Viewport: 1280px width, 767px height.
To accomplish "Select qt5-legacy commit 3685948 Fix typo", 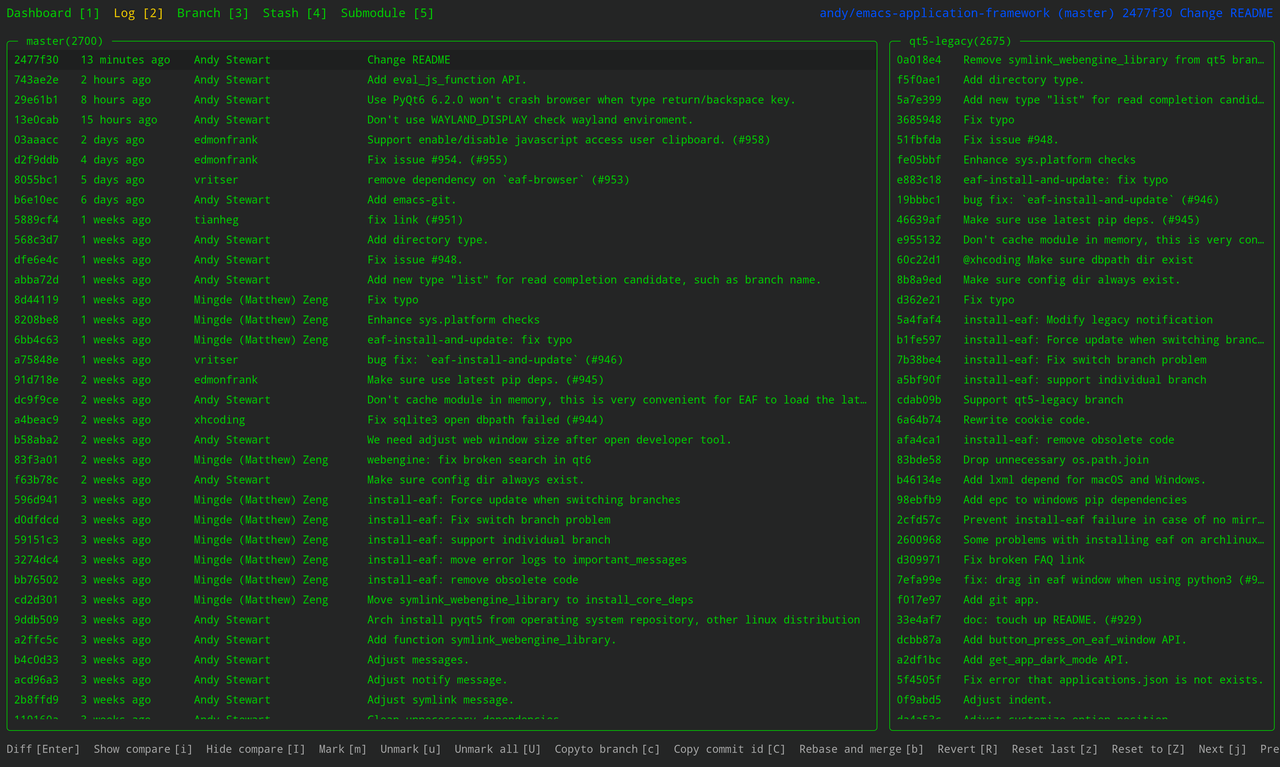I will (x=1081, y=120).
